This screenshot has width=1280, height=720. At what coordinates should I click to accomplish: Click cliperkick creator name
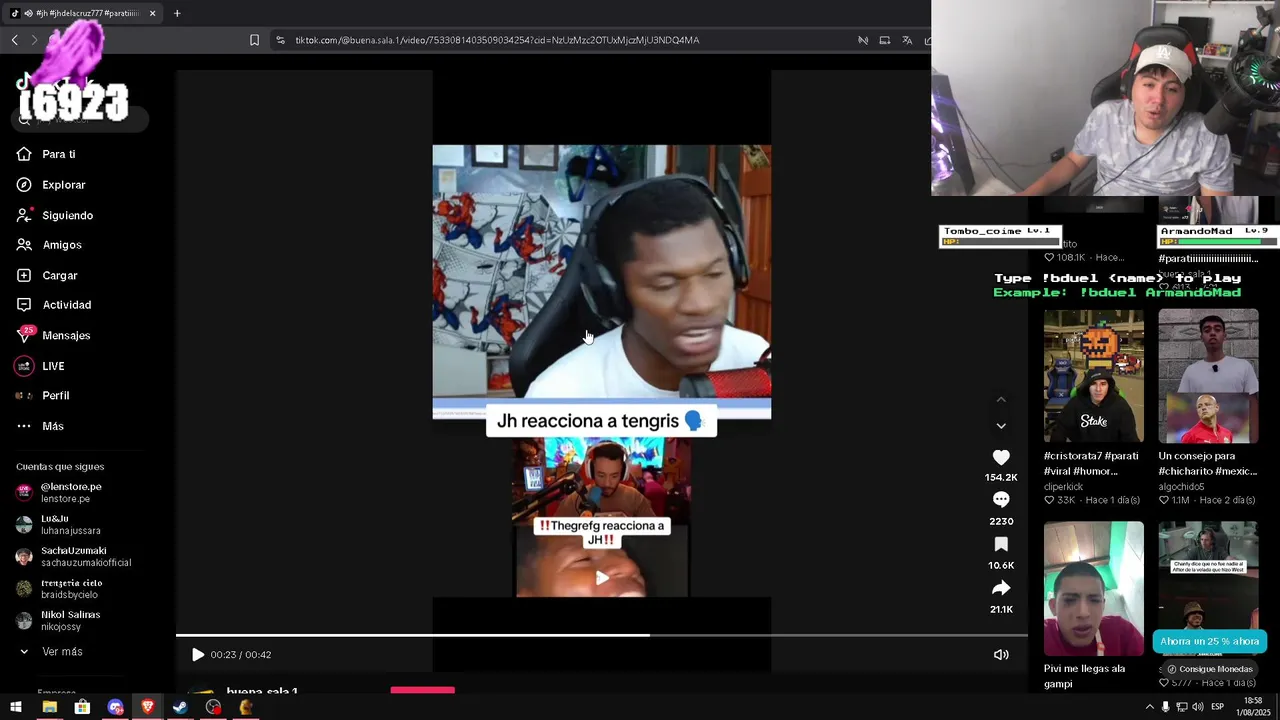click(1063, 487)
